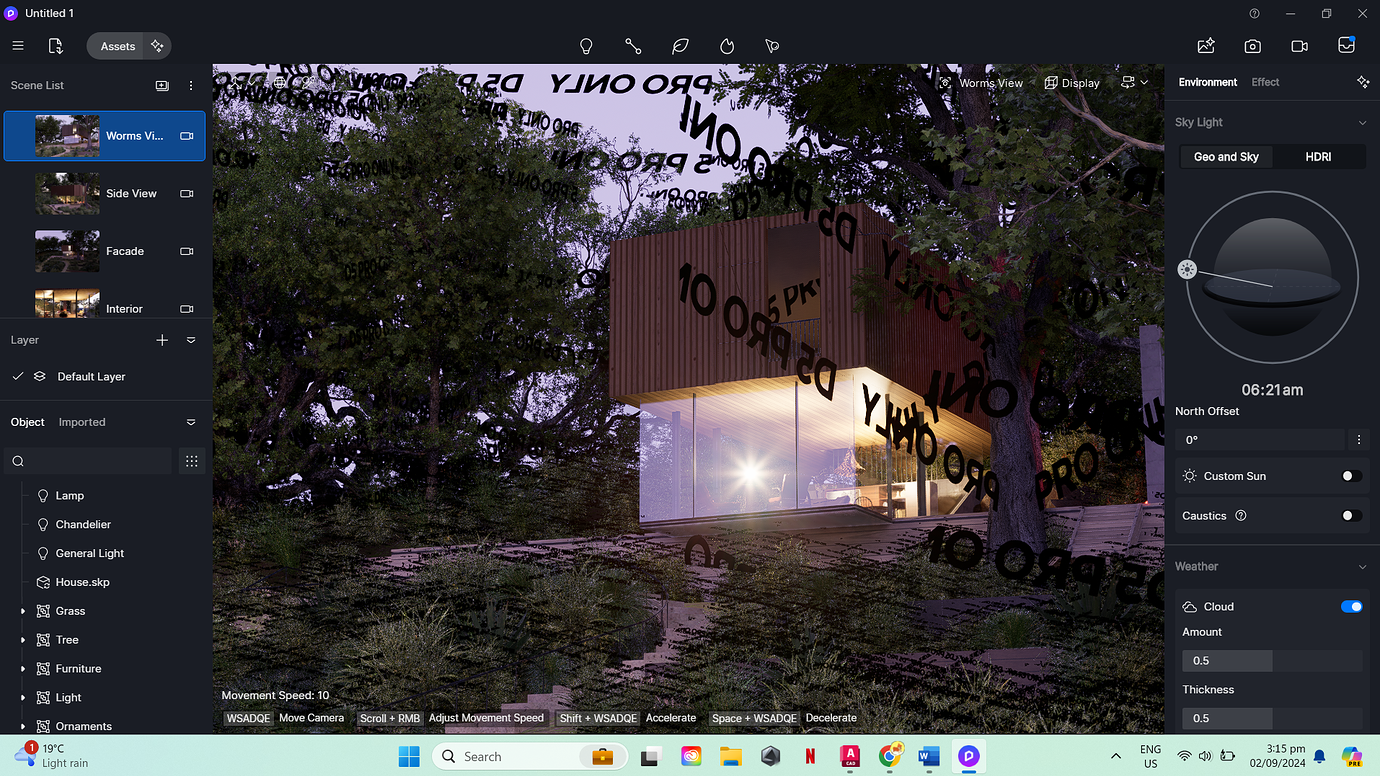Screen dimensions: 1380x776
Task: Select the Light placement tool
Action: tap(586, 46)
